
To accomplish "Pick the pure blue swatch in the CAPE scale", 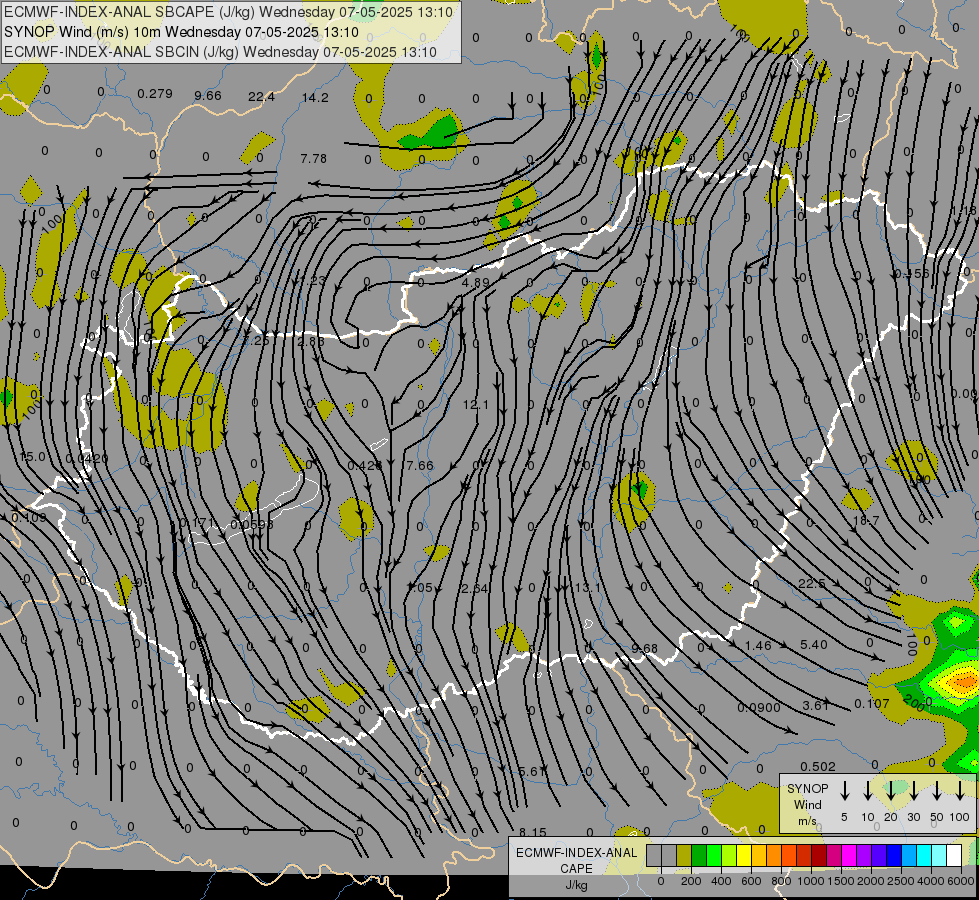I will (x=894, y=855).
